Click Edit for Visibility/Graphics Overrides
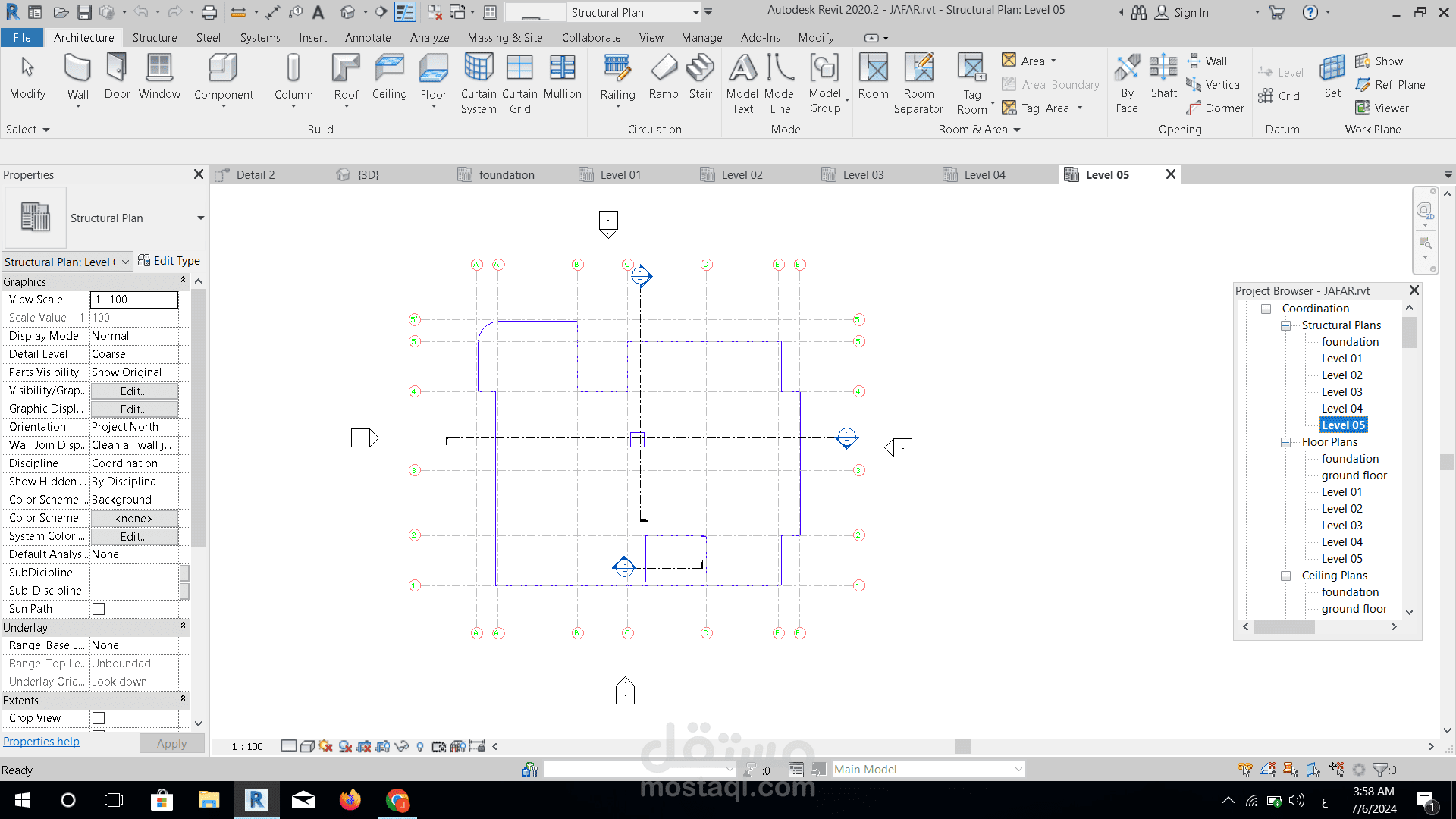Screen dimensions: 1456x819 [x=134, y=391]
